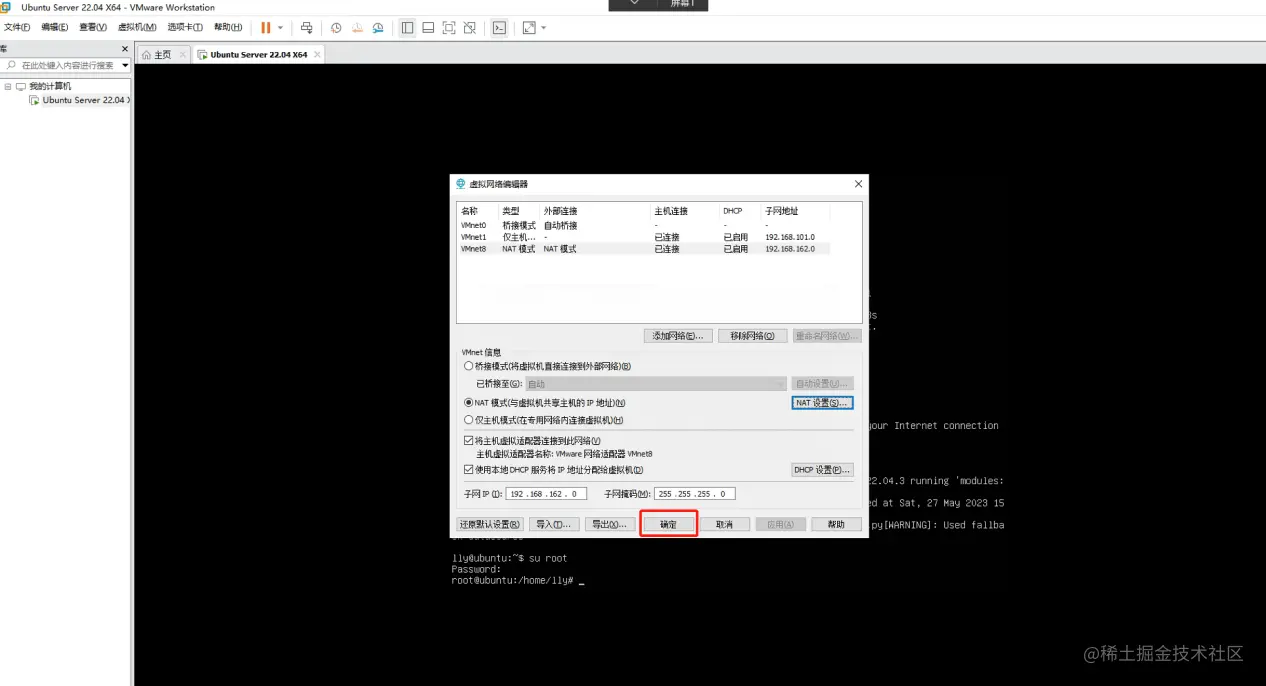This screenshot has height=686, width=1266.
Task: Click the VMware Workstation title bar logo
Action: tap(6, 7)
